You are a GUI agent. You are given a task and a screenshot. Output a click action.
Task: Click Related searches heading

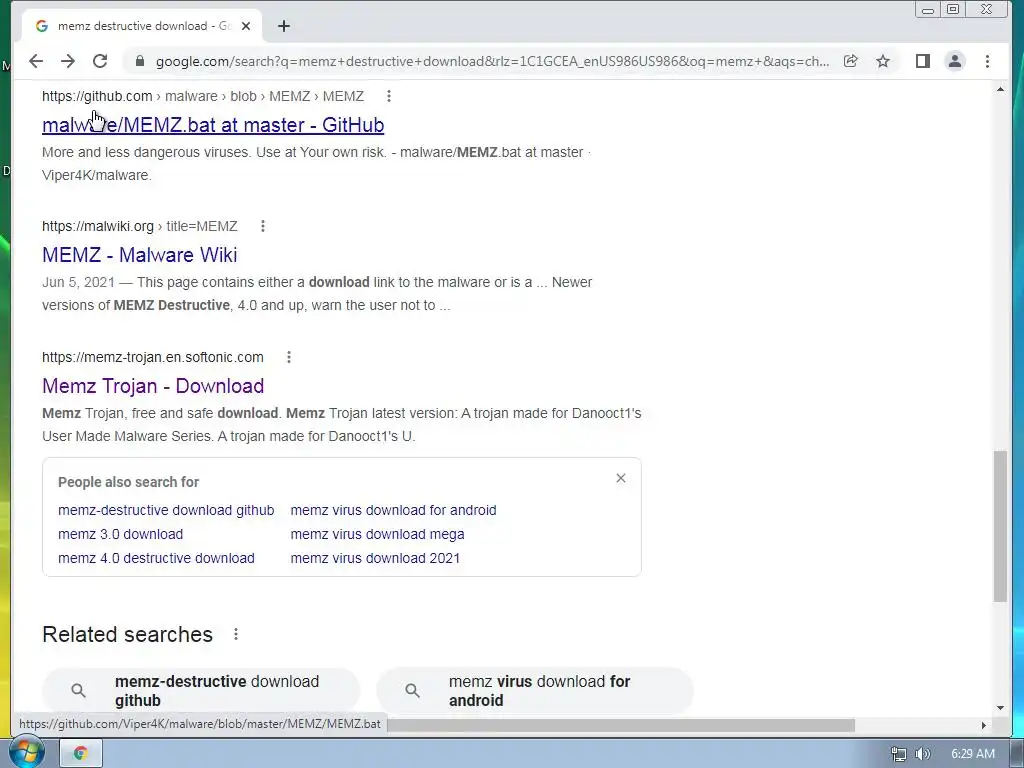pyautogui.click(x=127, y=634)
